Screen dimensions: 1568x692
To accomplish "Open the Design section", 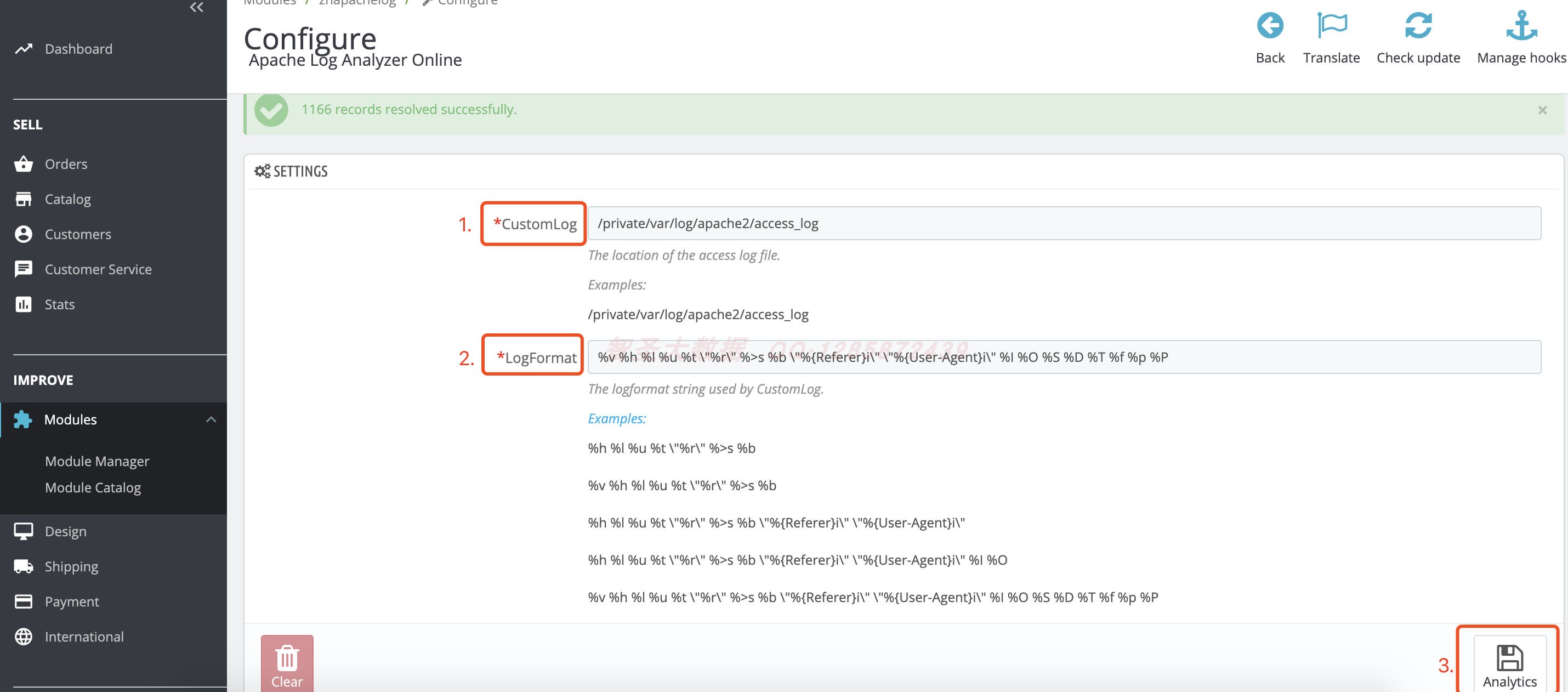I will pos(65,531).
